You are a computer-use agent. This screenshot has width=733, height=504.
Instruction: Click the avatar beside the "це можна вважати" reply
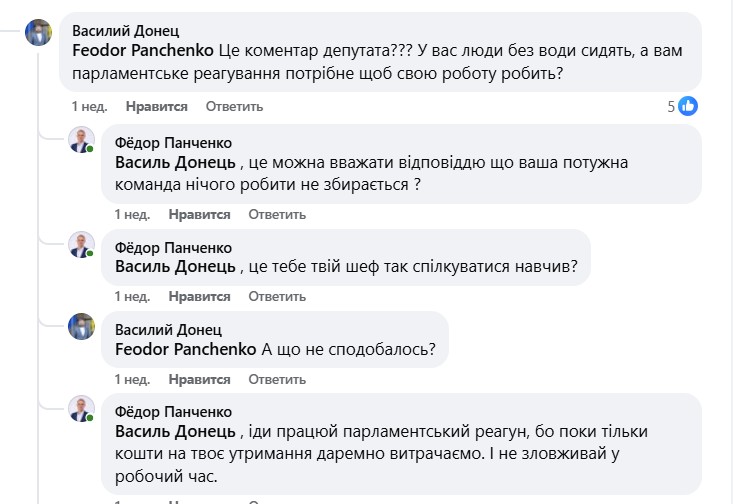pos(81,140)
